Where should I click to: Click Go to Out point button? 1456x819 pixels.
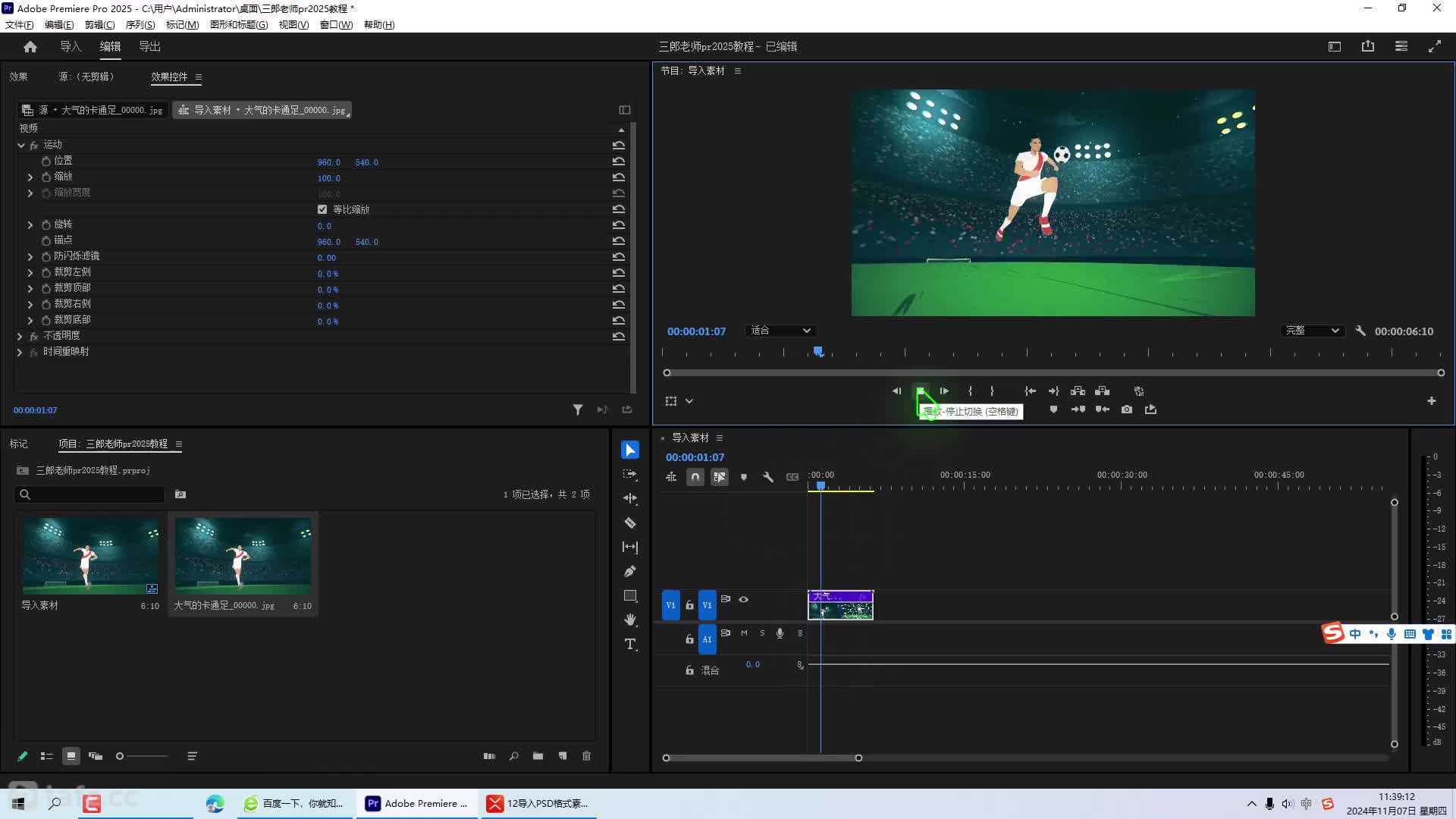[x=1053, y=391]
